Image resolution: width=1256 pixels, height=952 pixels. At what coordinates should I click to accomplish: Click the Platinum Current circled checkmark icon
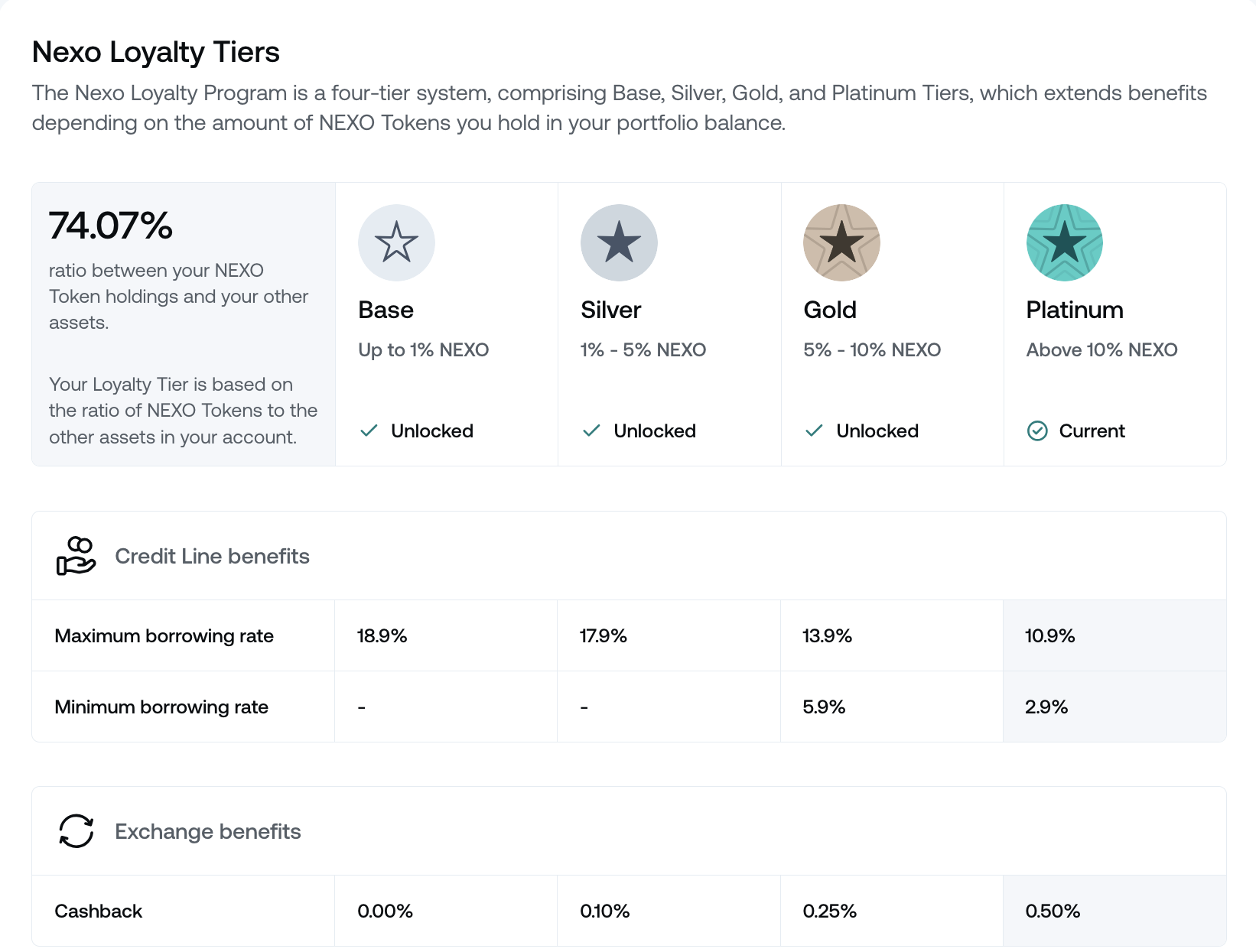point(1037,431)
